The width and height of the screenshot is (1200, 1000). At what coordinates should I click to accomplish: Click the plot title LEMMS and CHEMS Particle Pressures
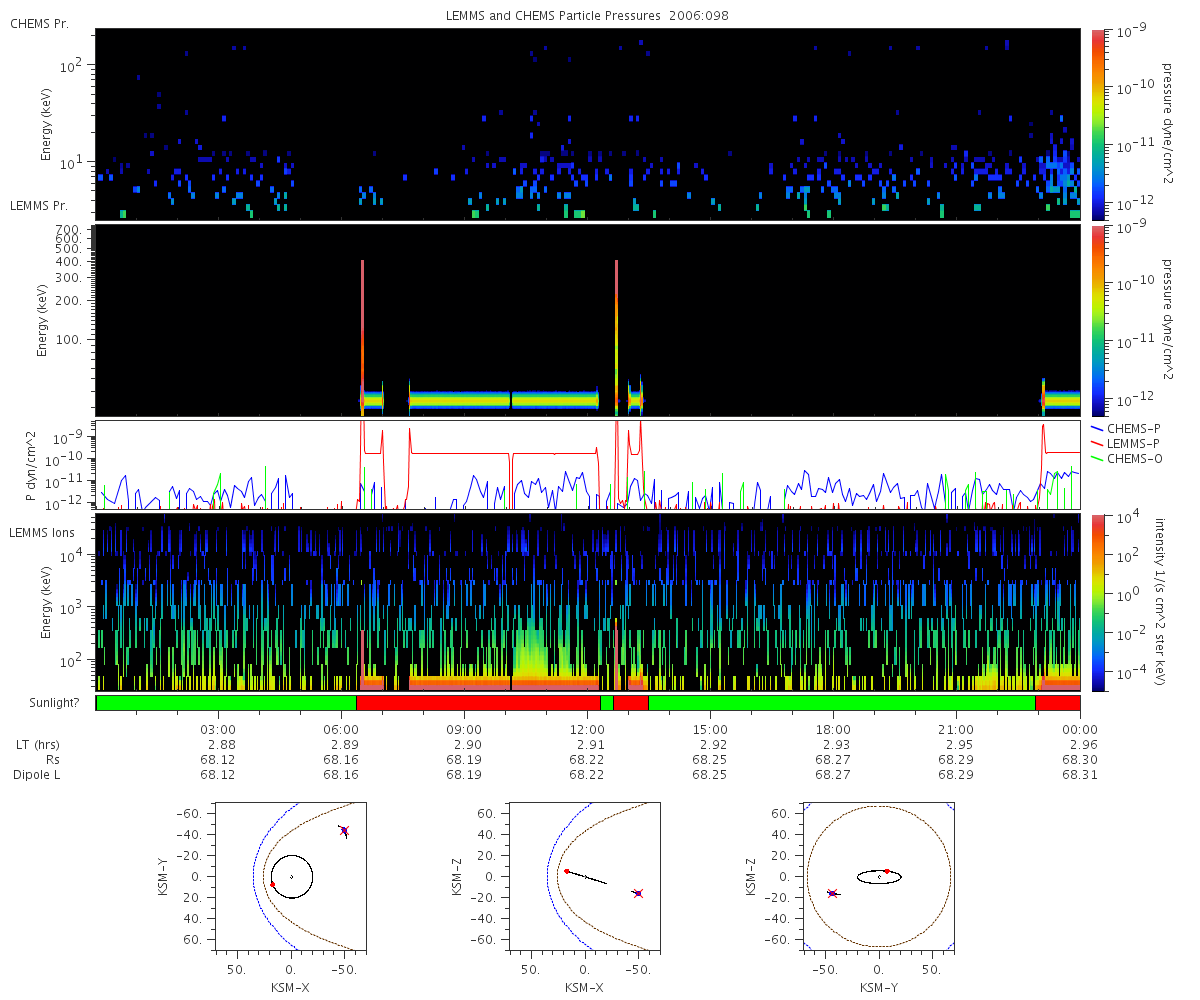click(587, 16)
